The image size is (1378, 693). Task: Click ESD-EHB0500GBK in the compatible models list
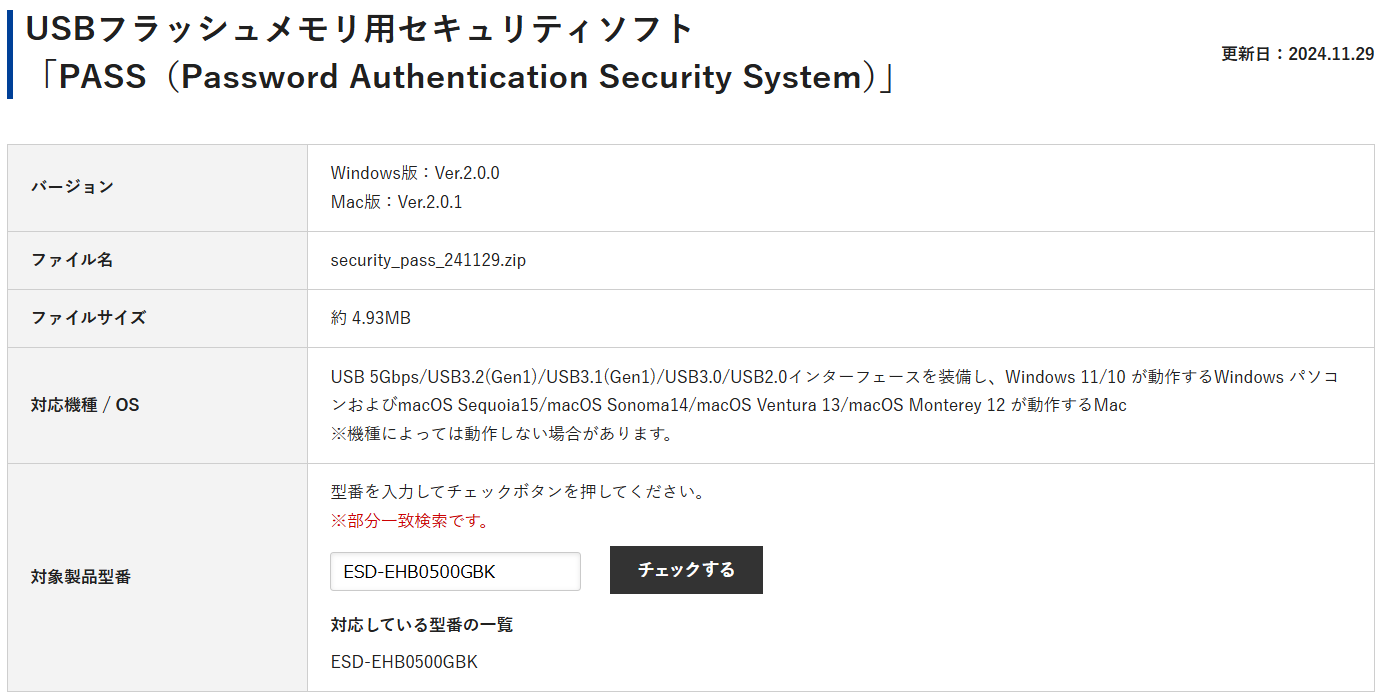pyautogui.click(x=404, y=662)
